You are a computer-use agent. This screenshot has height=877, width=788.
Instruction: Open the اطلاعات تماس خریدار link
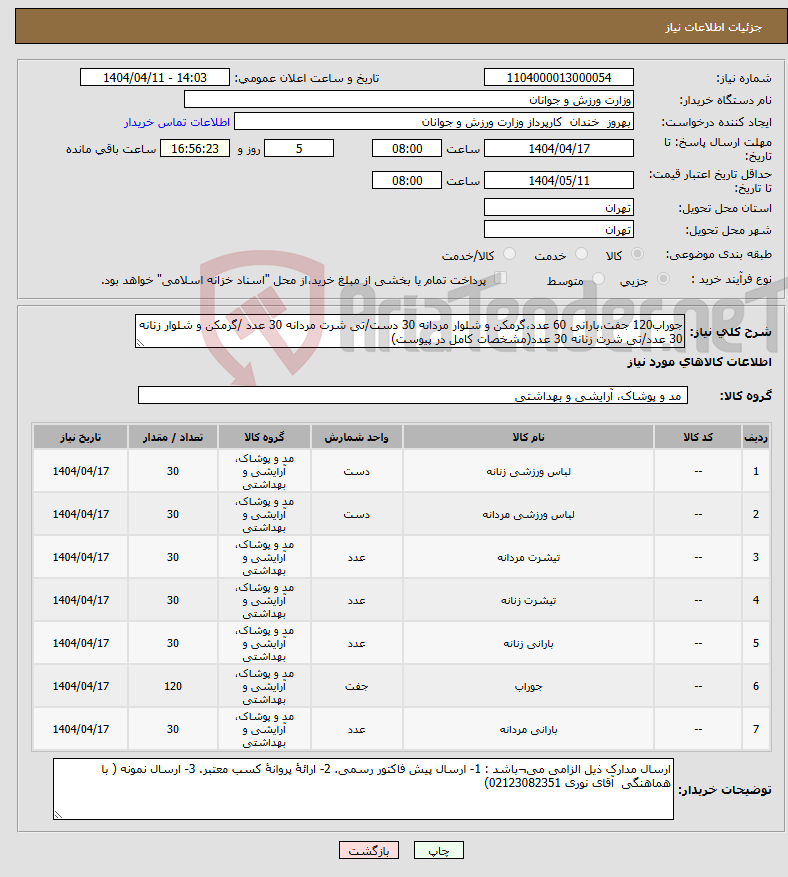(177, 122)
